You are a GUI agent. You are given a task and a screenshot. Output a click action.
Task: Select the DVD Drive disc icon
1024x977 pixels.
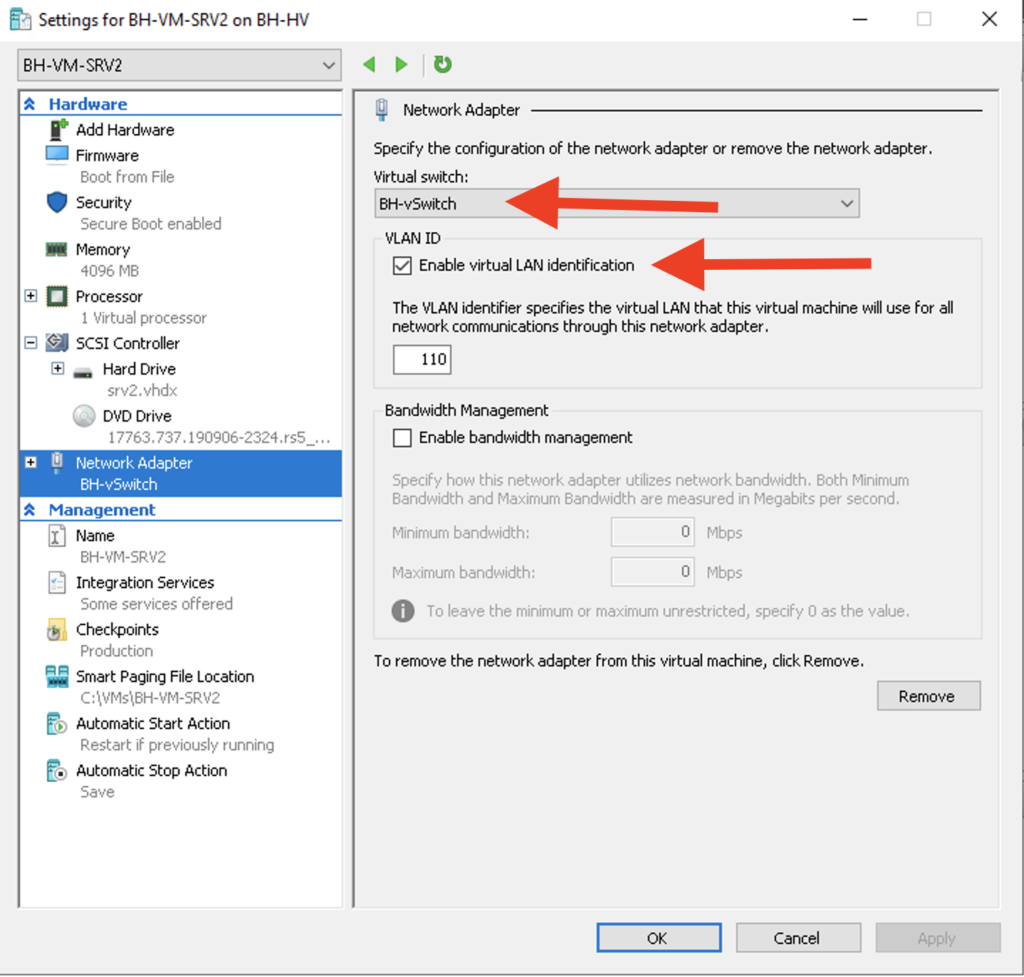click(x=84, y=416)
